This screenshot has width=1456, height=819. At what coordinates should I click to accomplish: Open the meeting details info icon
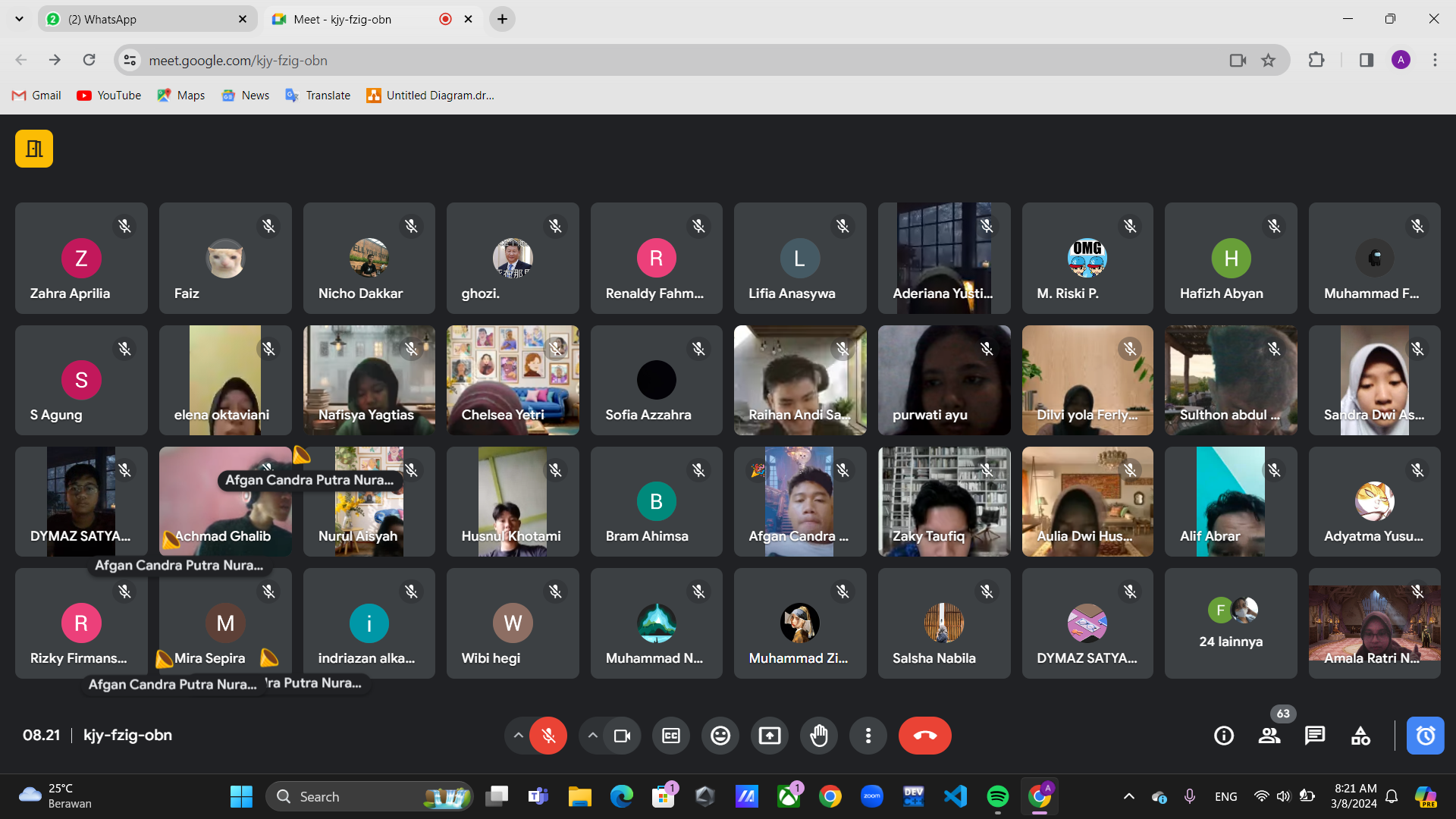tap(1224, 736)
